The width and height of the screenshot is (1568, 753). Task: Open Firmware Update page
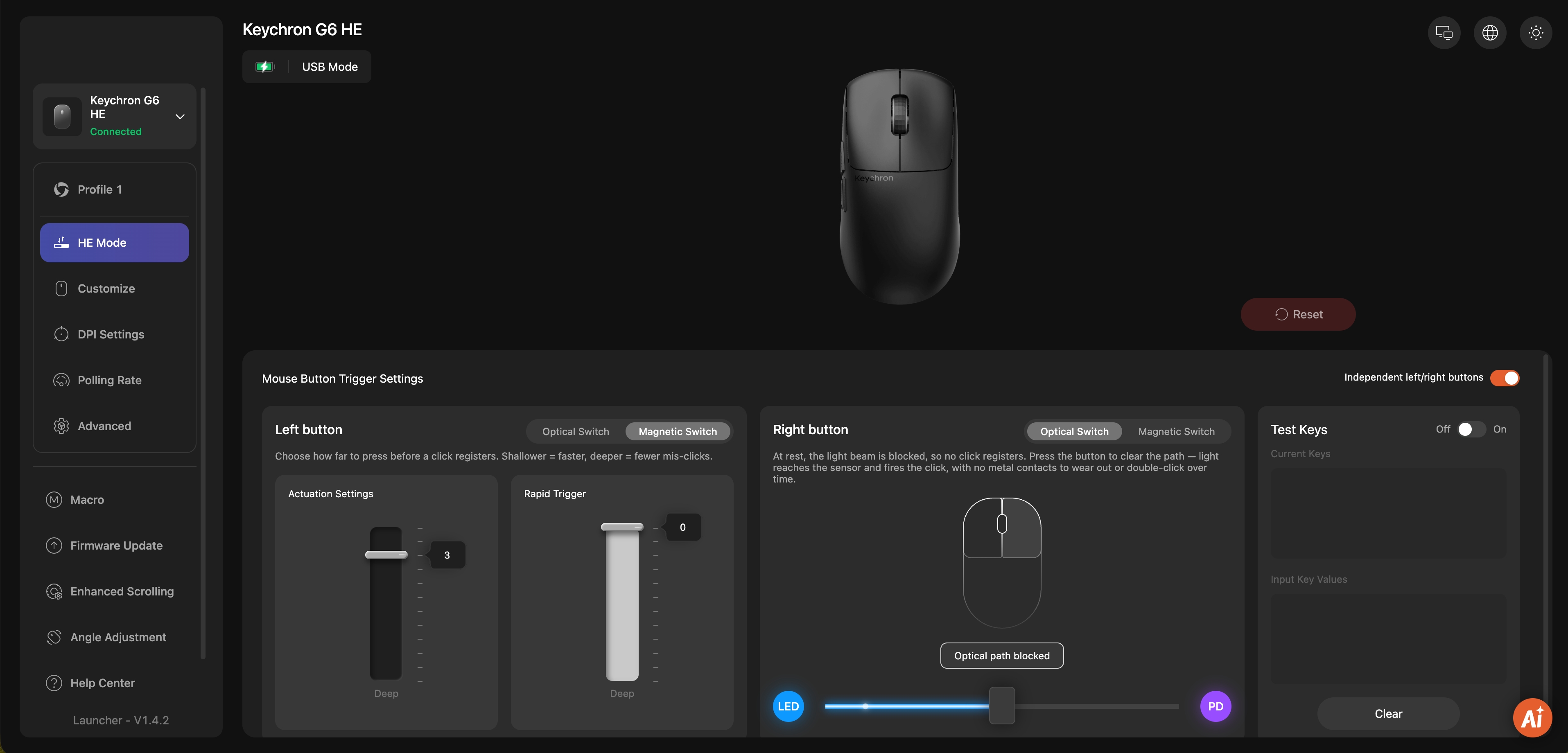pyautogui.click(x=115, y=546)
